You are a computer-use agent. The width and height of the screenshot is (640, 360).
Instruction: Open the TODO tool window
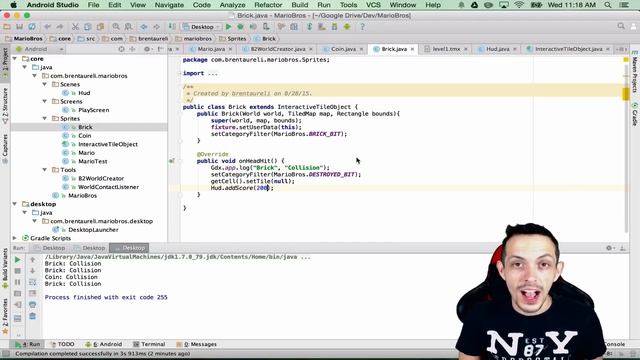pos(62,344)
